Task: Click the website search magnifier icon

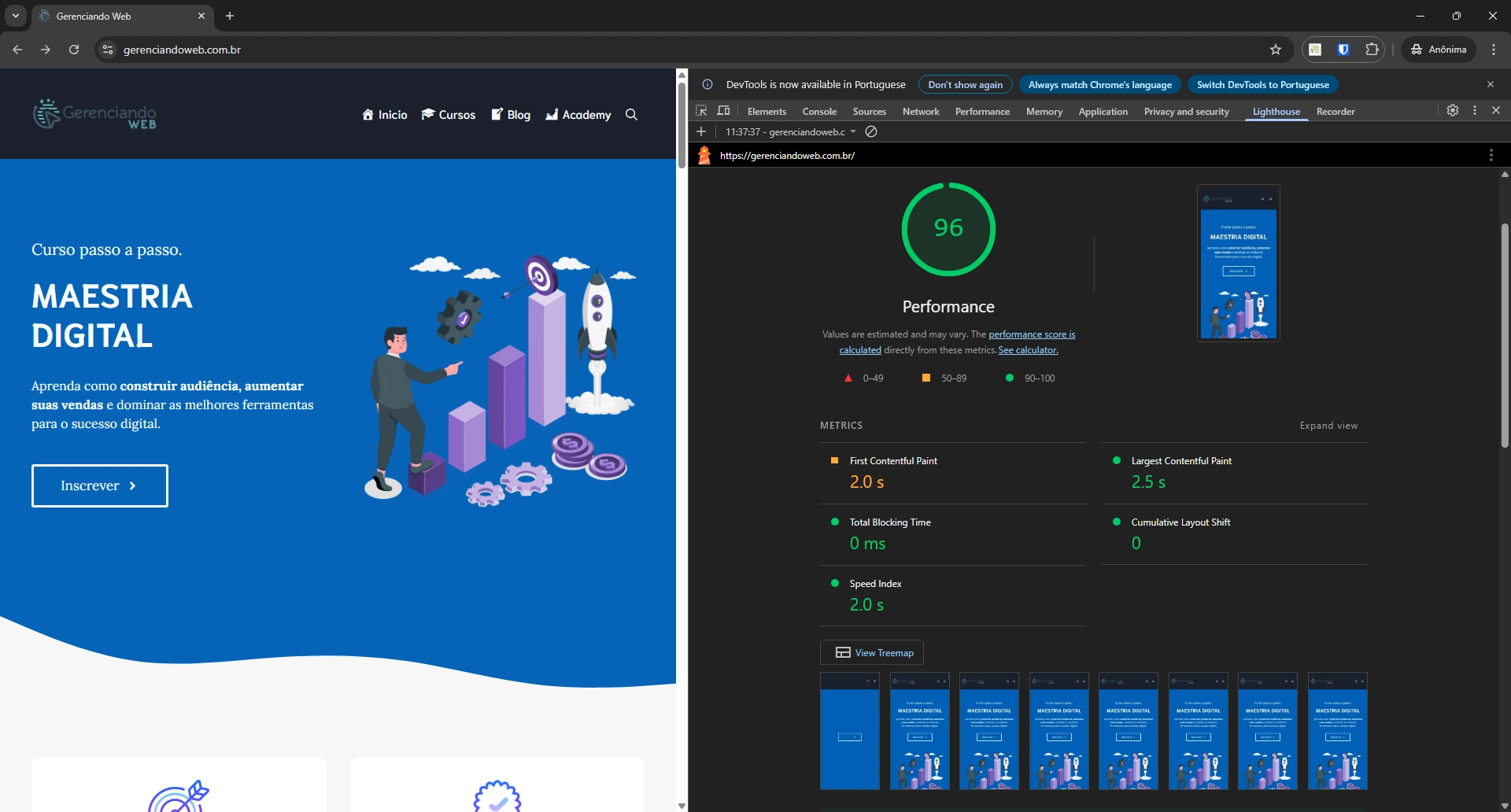Action: 631,115
